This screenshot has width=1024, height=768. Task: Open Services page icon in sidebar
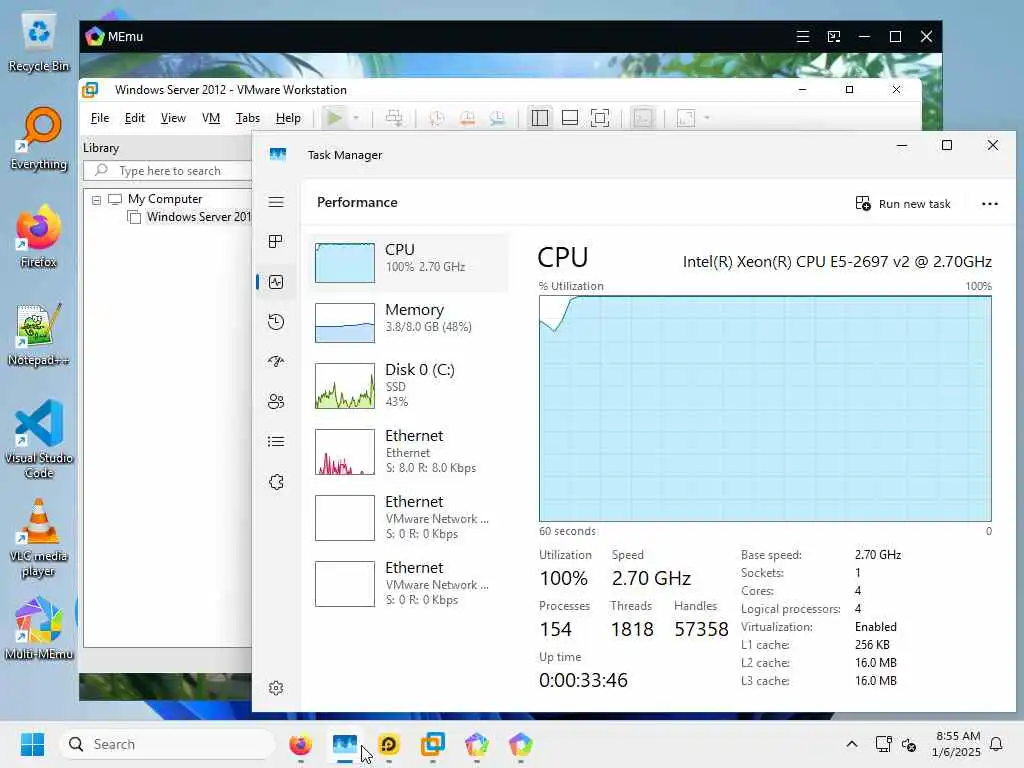point(276,482)
